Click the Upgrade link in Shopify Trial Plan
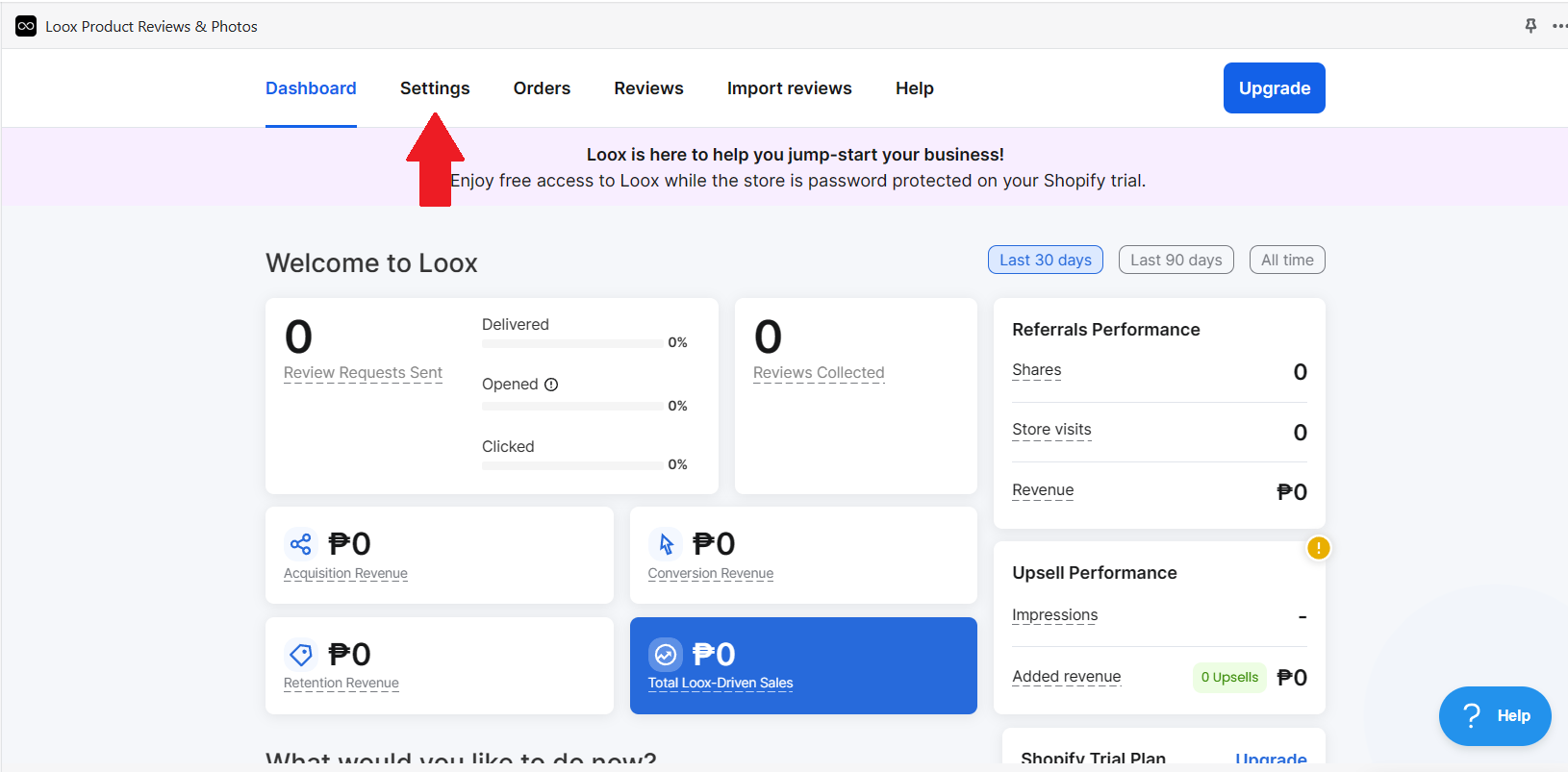This screenshot has width=1568, height=772. click(1271, 759)
